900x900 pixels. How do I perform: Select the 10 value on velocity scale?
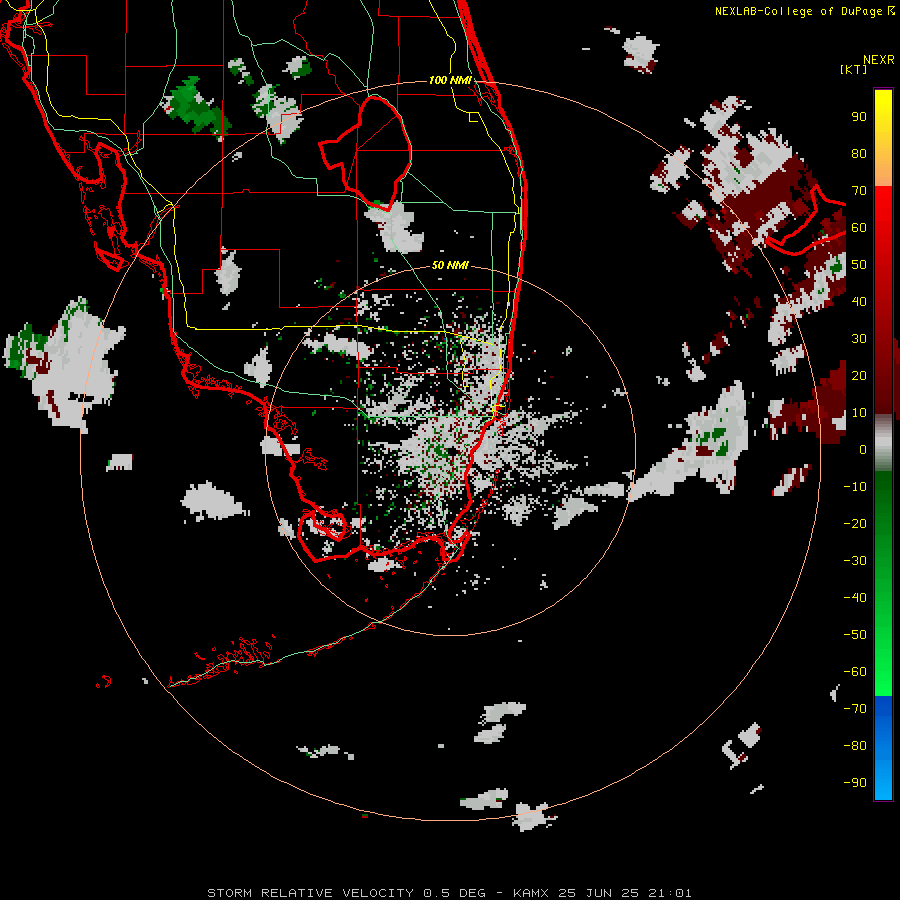(x=859, y=413)
